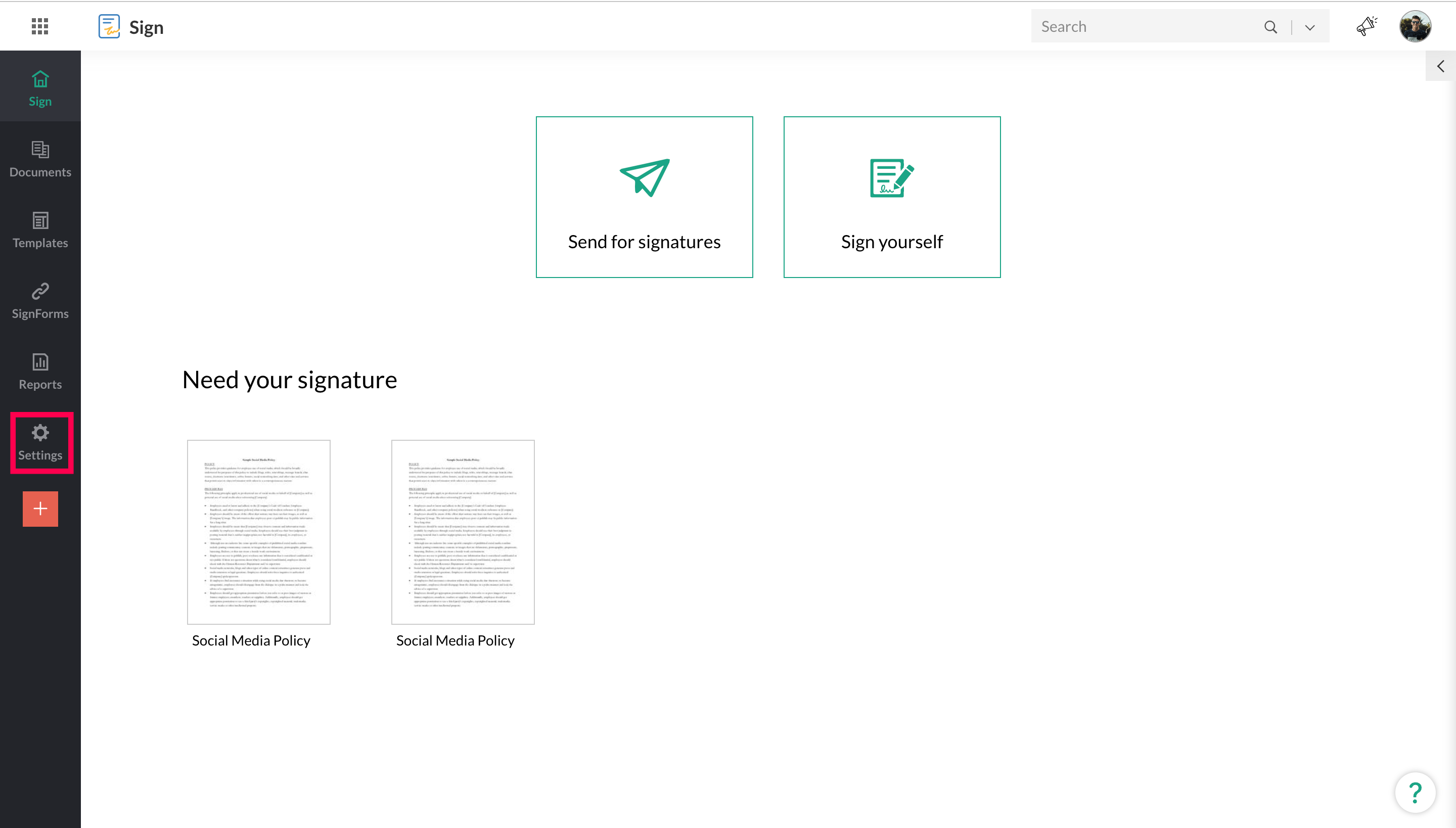
Task: Click the Send for signatures card
Action: [x=644, y=197]
